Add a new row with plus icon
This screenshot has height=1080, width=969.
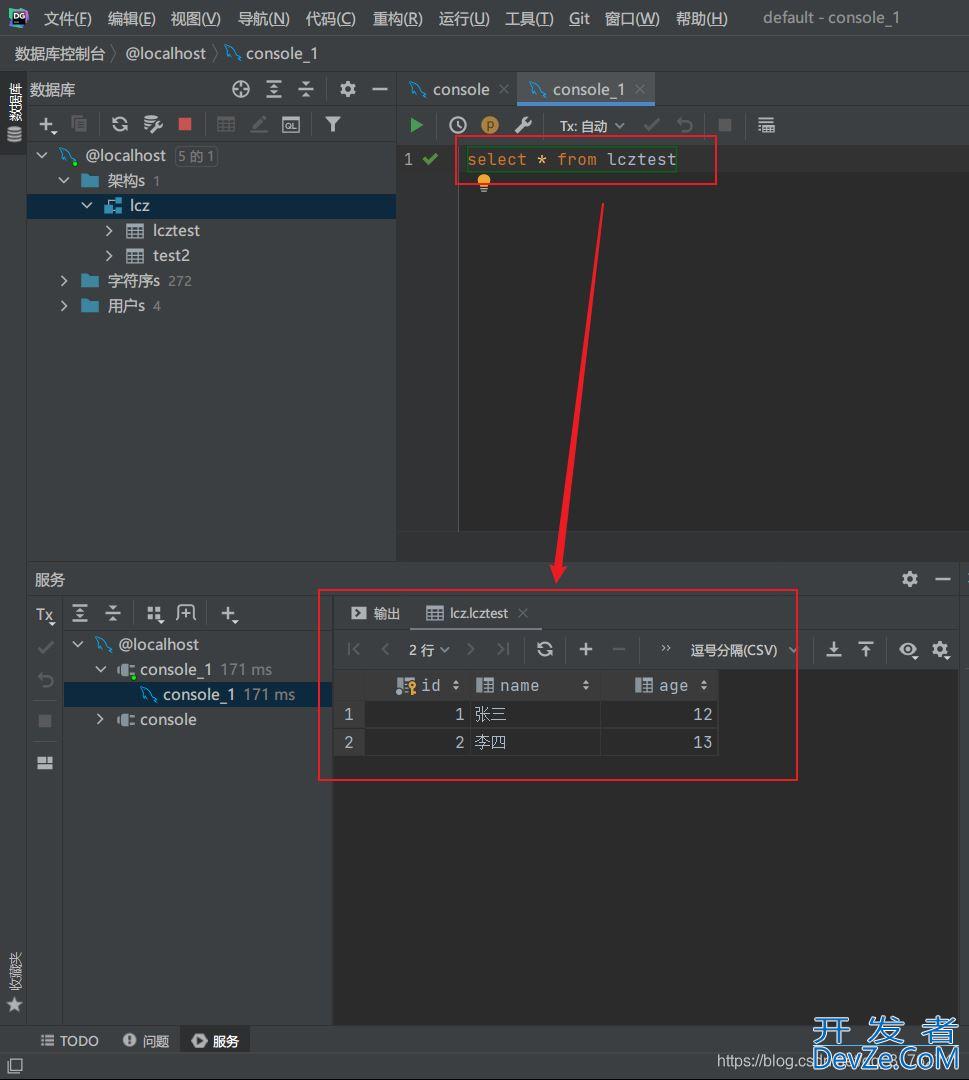click(586, 649)
